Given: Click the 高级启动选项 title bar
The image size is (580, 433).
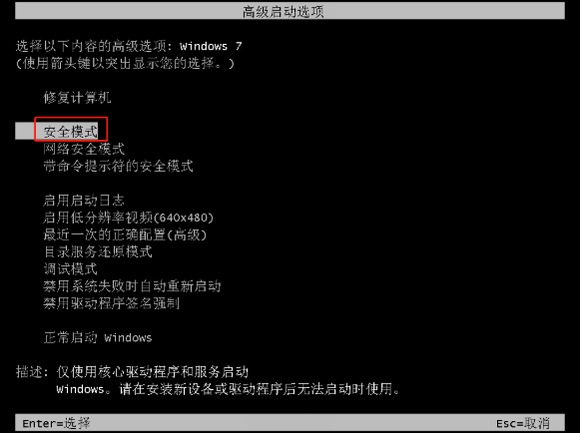Looking at the screenshot, I should pyautogui.click(x=290, y=11).
